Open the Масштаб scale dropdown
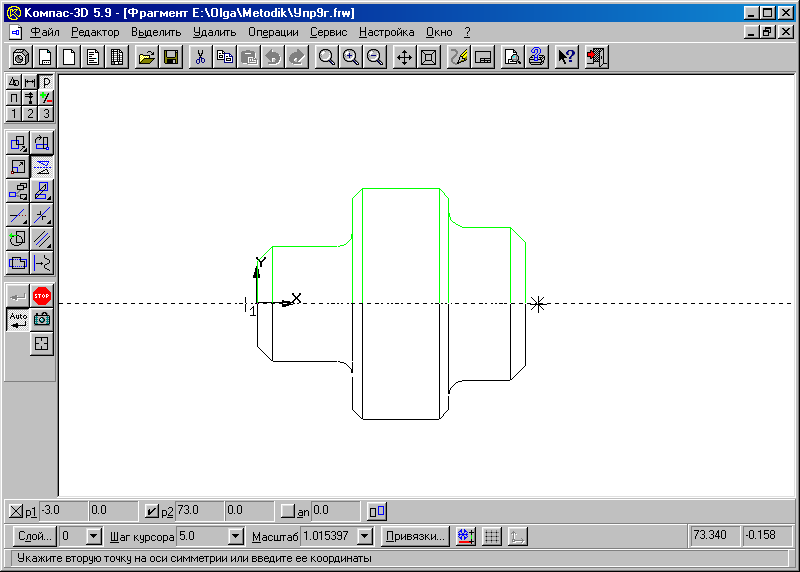The height and width of the screenshot is (572, 800). pyautogui.click(x=365, y=536)
